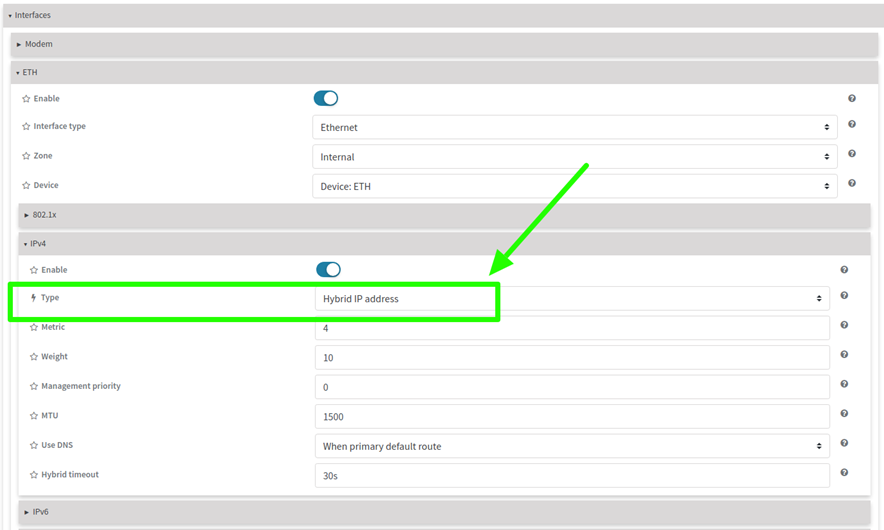Click the Management priority label text

(x=81, y=386)
